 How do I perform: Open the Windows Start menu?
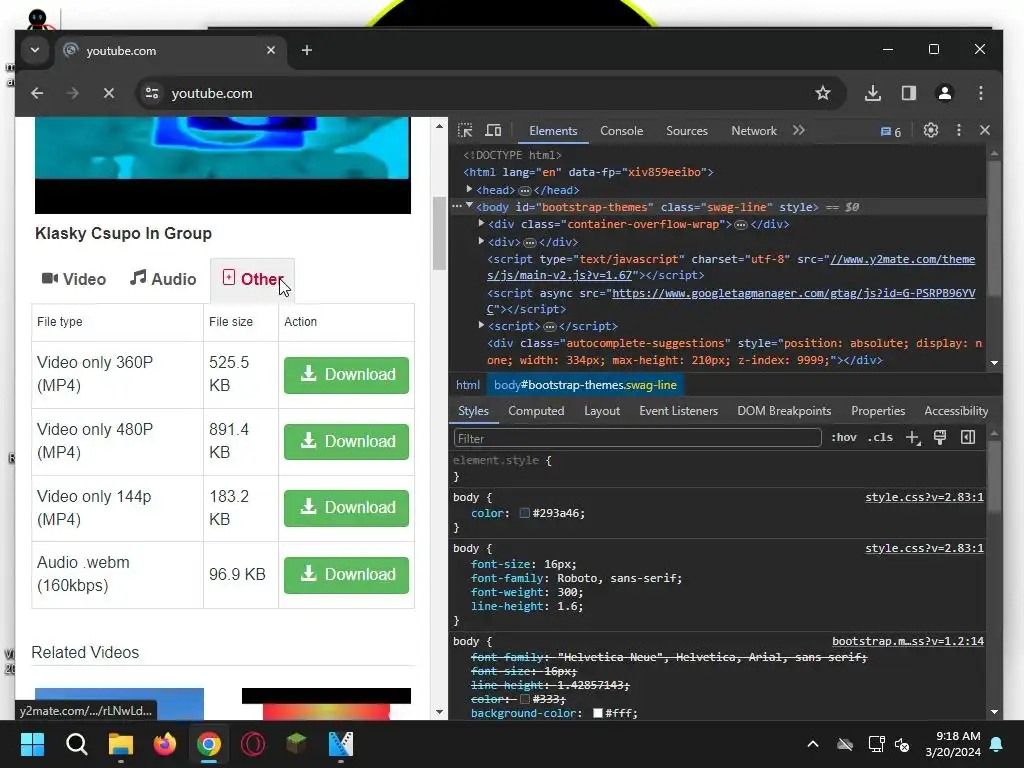[32, 744]
